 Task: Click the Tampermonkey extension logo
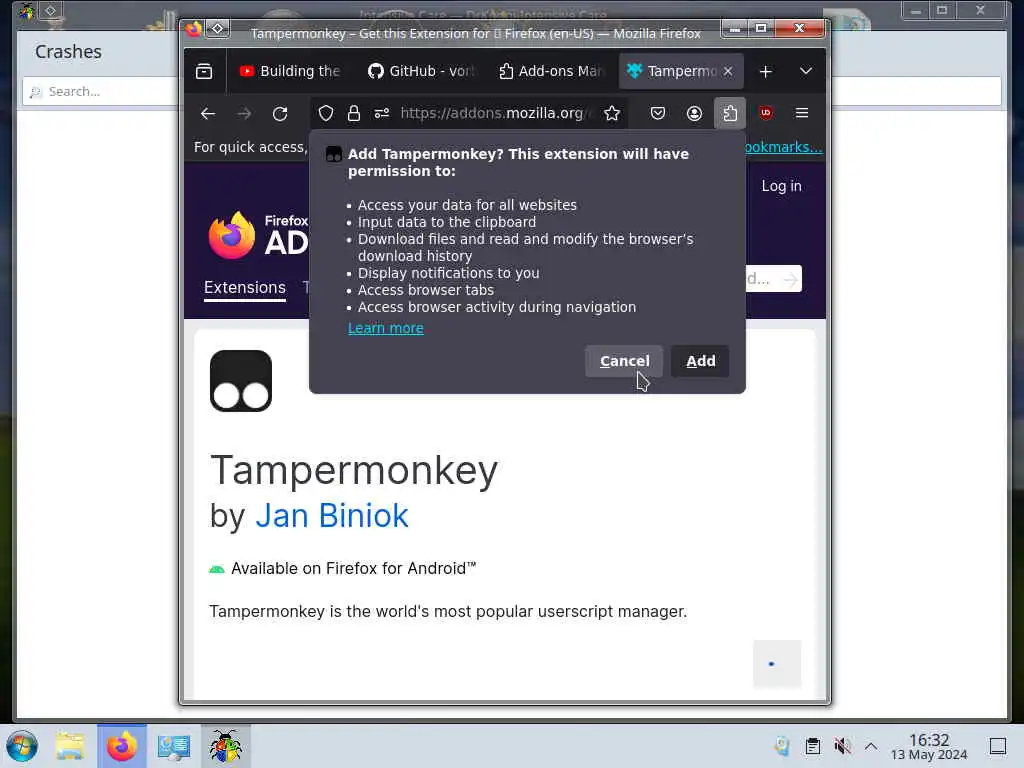pos(241,381)
